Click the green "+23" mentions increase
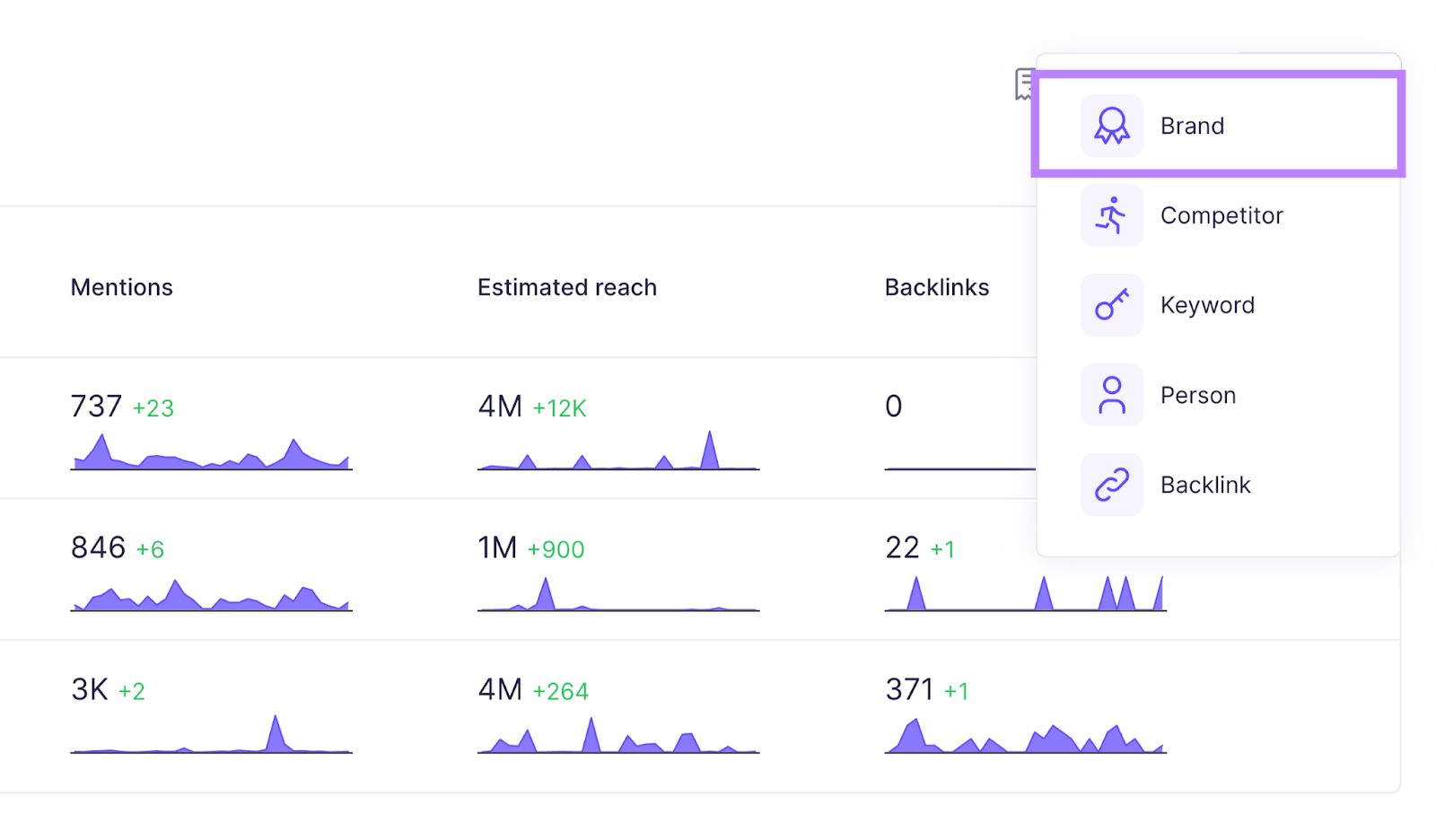The width and height of the screenshot is (1436, 840). 153,407
